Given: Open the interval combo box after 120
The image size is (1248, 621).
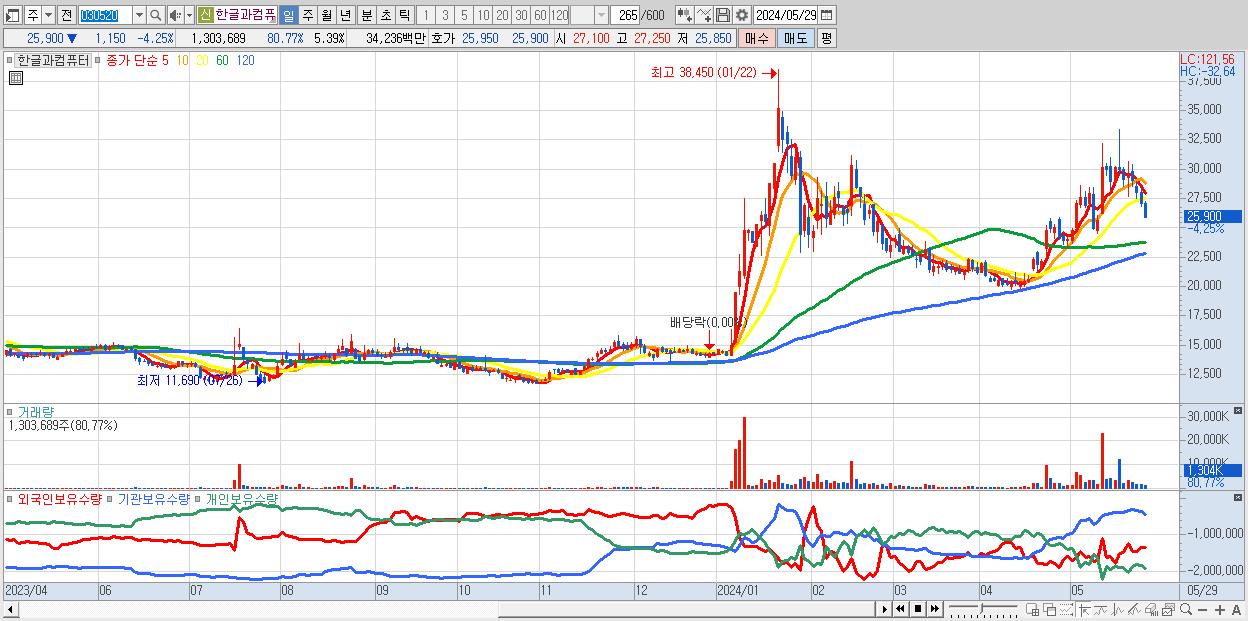Looking at the screenshot, I should point(590,15).
